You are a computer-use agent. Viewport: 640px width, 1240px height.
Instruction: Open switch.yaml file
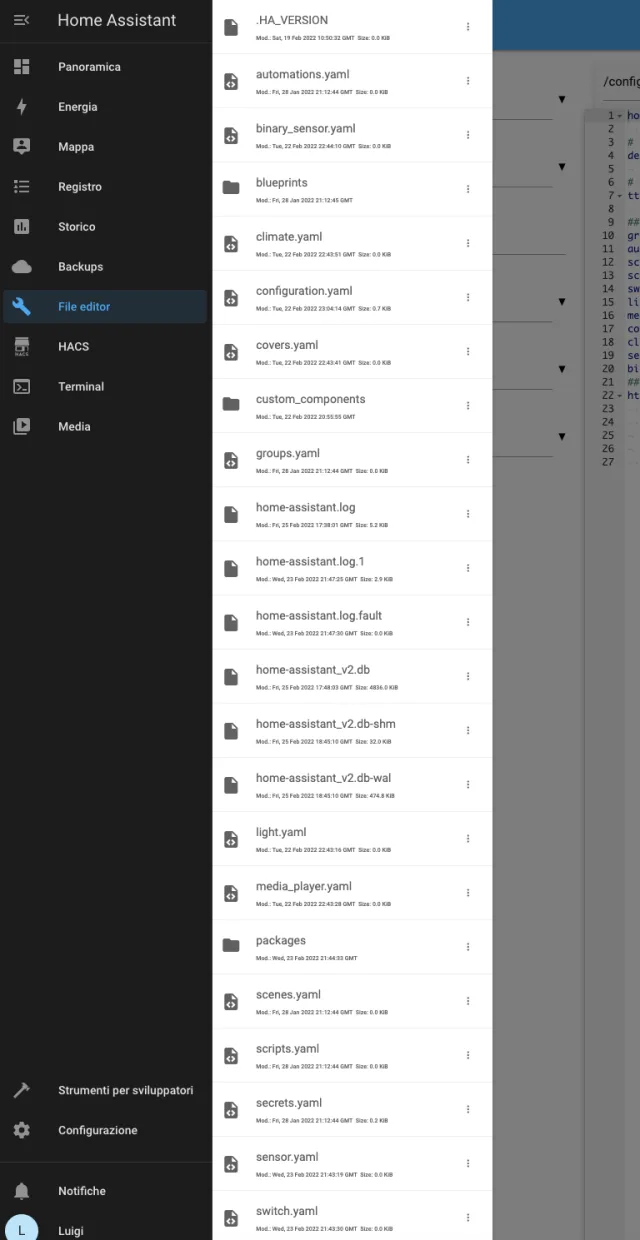352,1214
